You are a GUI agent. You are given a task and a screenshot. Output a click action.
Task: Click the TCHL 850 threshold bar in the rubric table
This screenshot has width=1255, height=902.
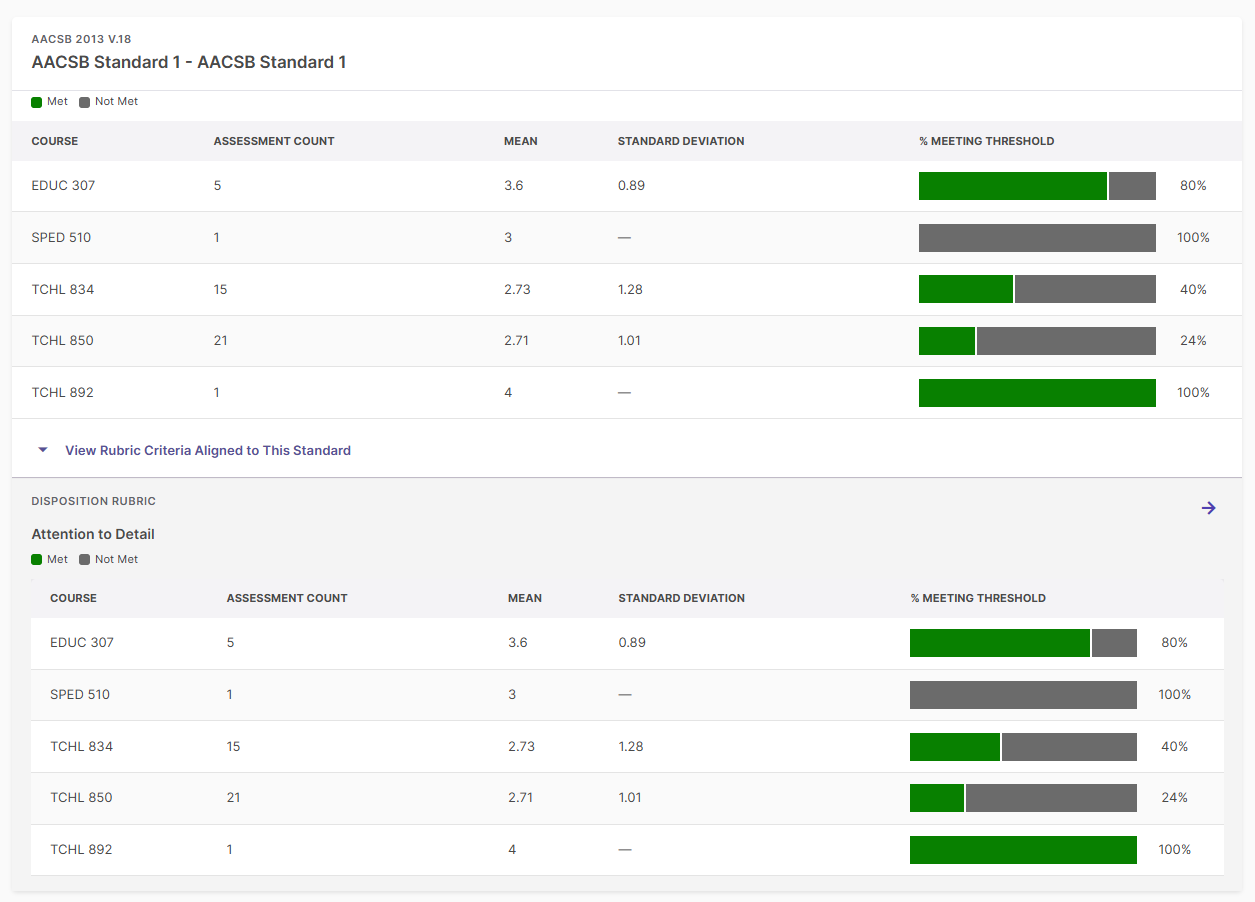coord(1023,798)
